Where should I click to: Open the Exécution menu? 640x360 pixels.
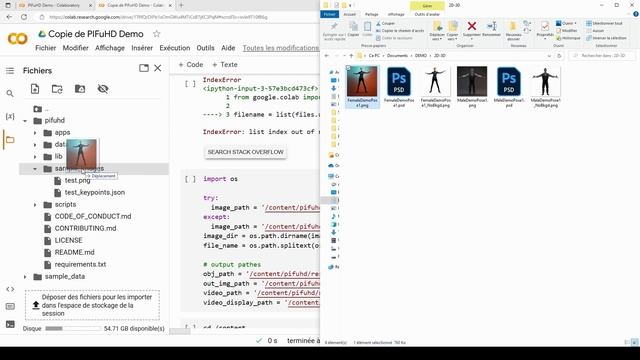[x=175, y=48]
